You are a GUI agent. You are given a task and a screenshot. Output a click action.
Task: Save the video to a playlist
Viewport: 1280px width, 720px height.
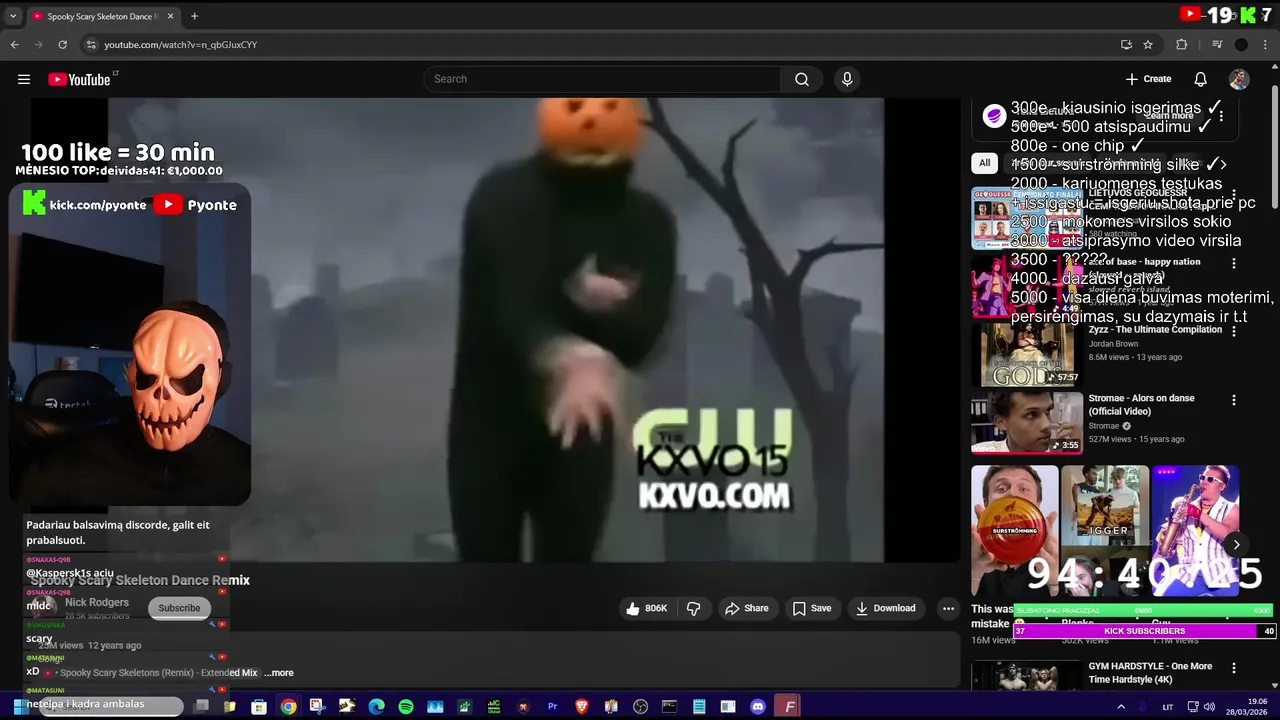[812, 608]
